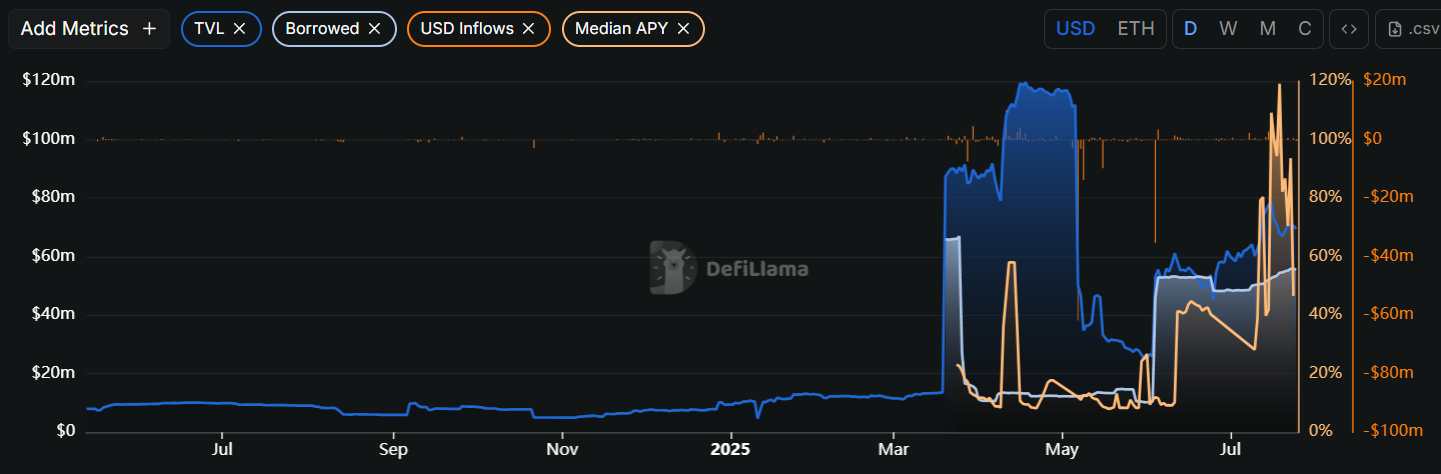This screenshot has height=474, width=1441.
Task: Click the Borrowed metric chip label
Action: [x=322, y=29]
